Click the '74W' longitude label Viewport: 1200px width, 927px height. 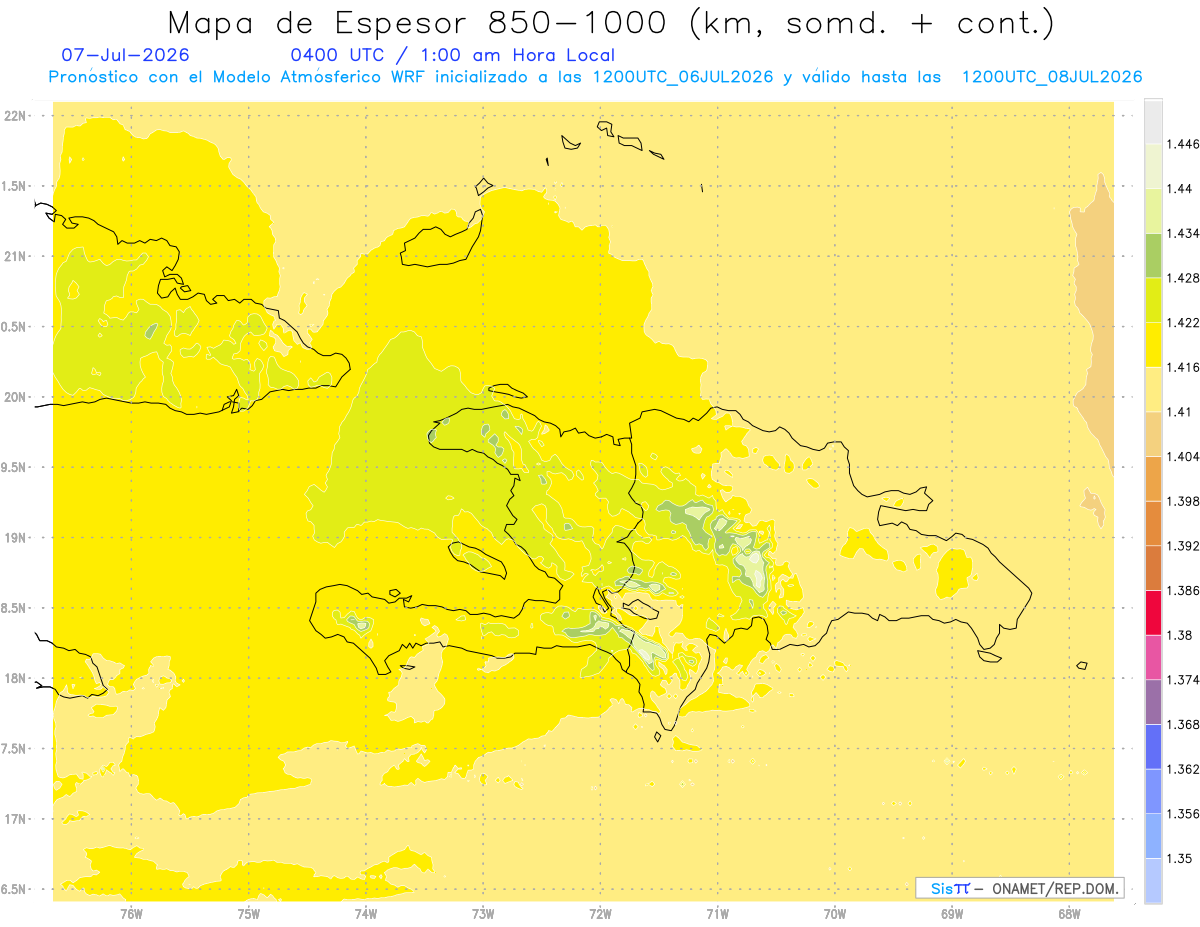point(366,913)
